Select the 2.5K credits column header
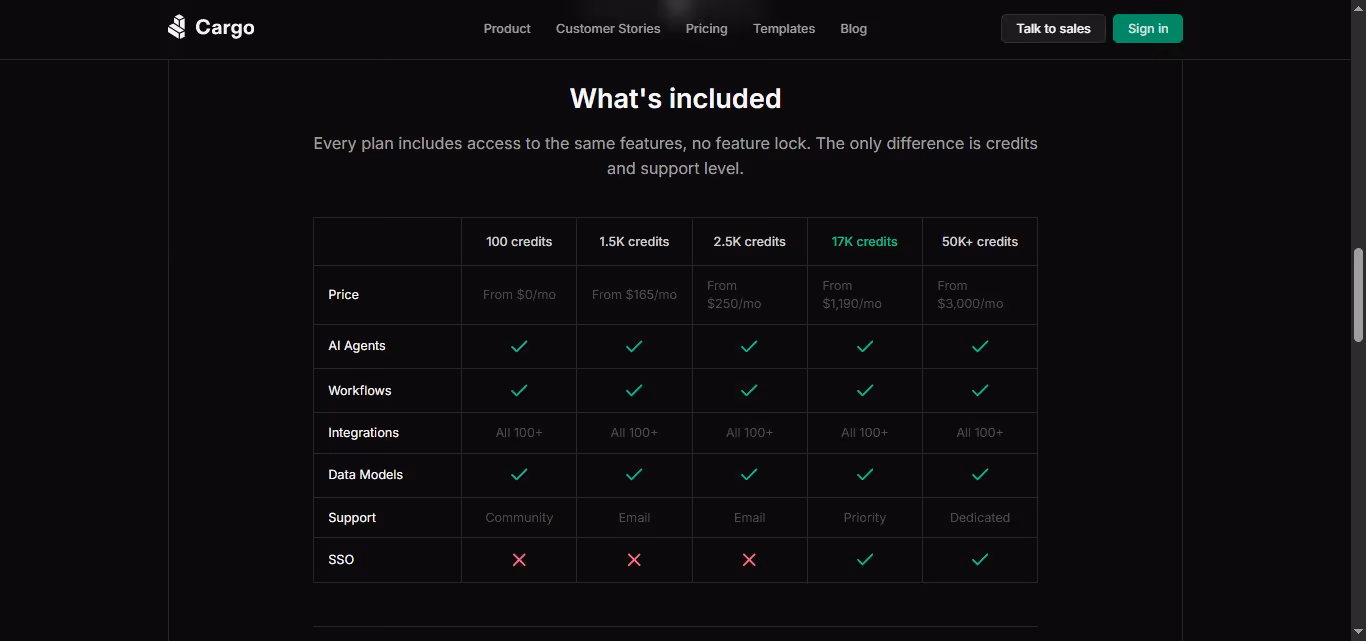 coord(749,242)
